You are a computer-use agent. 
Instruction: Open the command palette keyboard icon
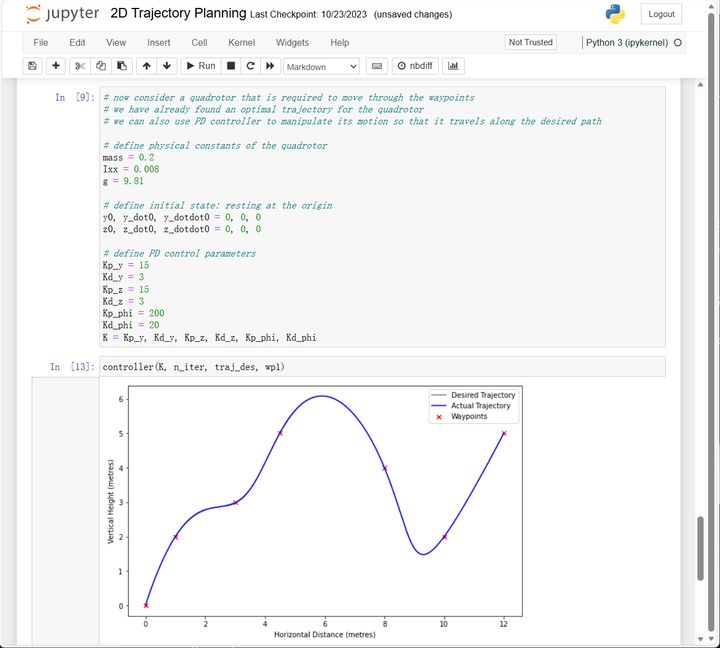pos(377,66)
